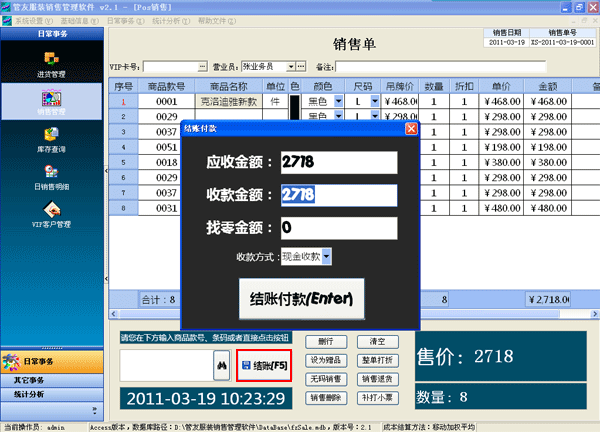Open the 统计分析 menu
Viewport: 600px width, 432px height.
coord(173,19)
